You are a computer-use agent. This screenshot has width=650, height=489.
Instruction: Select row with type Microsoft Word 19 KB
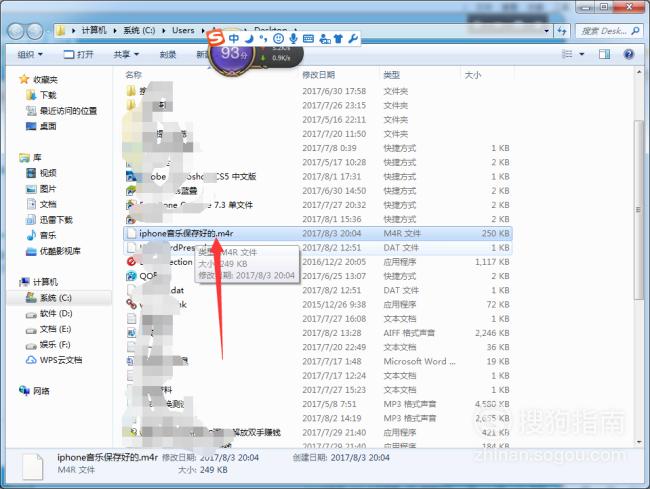(318, 362)
